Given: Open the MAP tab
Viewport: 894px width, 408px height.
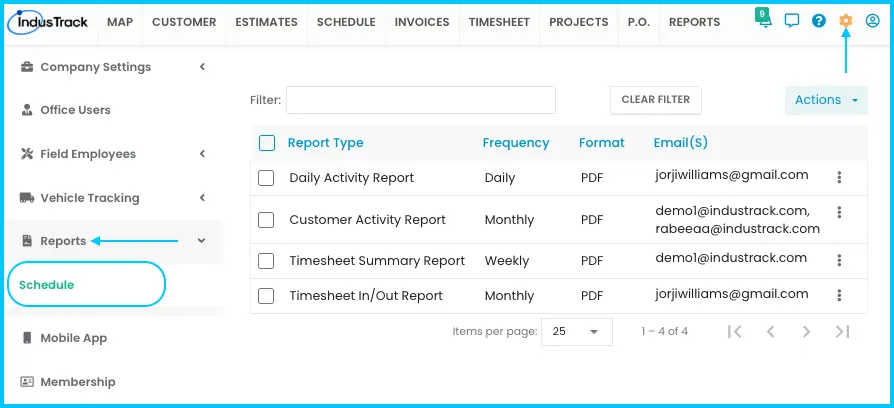Looking at the screenshot, I should pyautogui.click(x=120, y=22).
